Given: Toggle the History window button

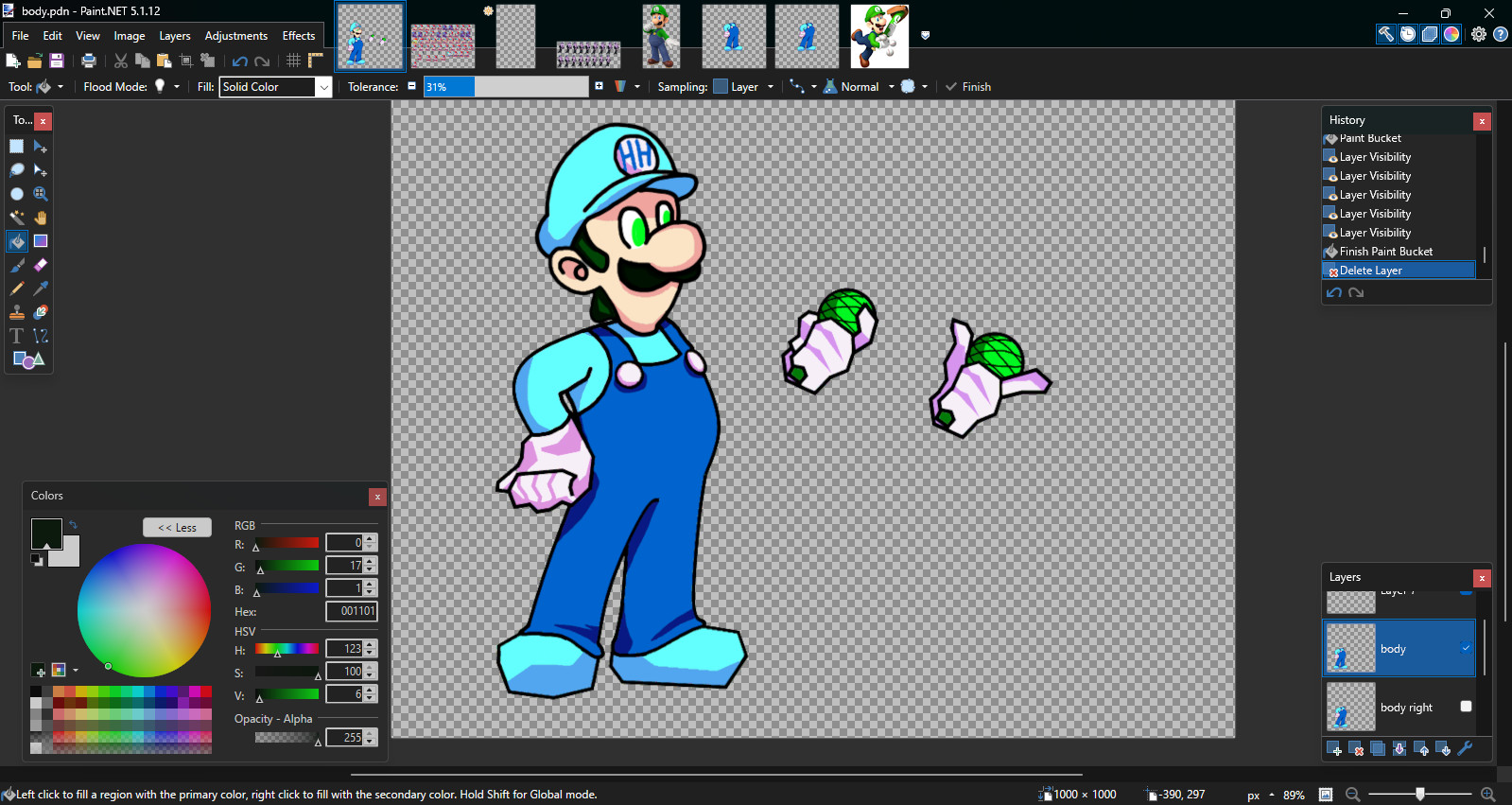Looking at the screenshot, I should [x=1408, y=34].
